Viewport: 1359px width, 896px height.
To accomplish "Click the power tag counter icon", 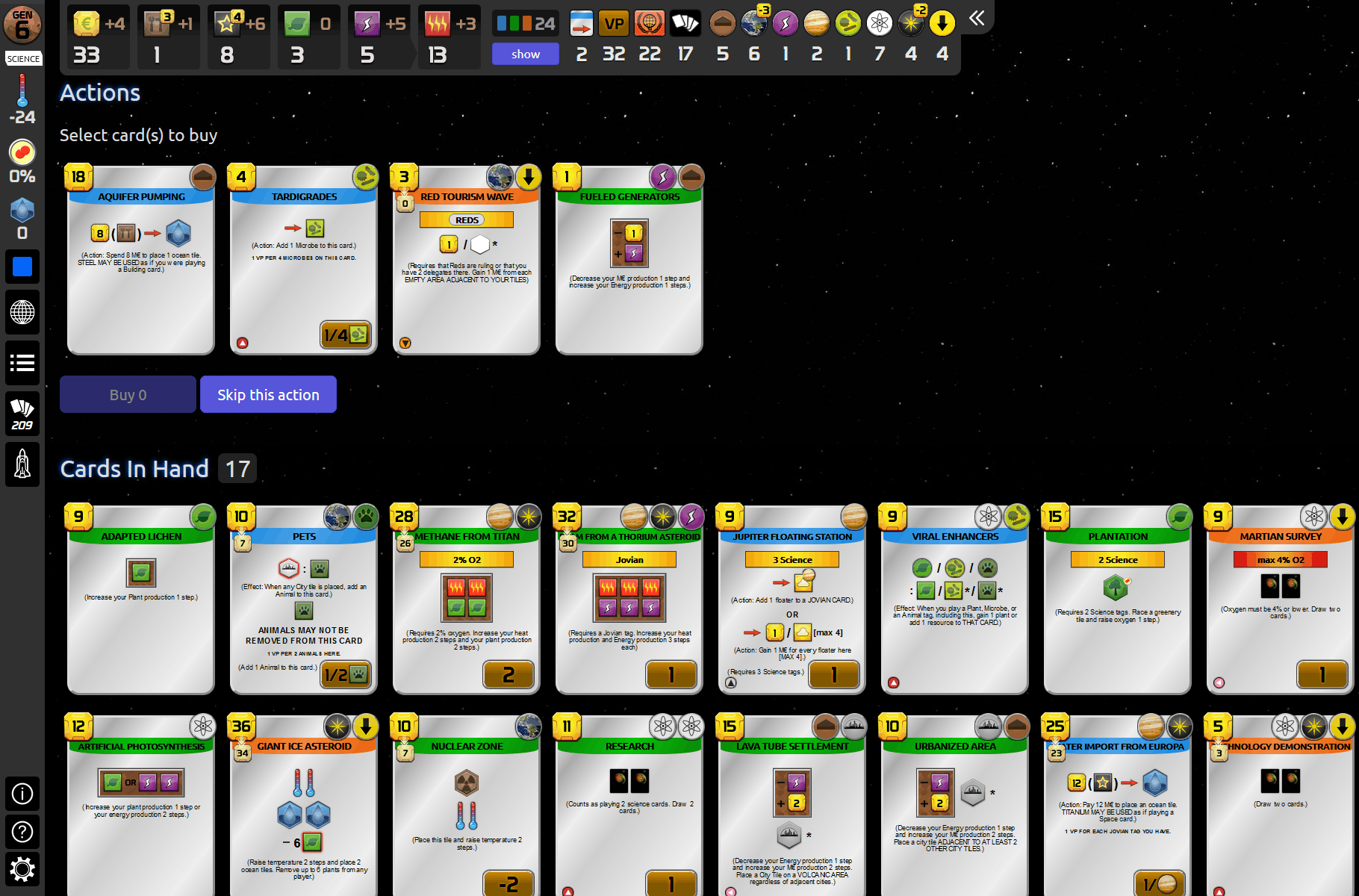I will click(786, 24).
